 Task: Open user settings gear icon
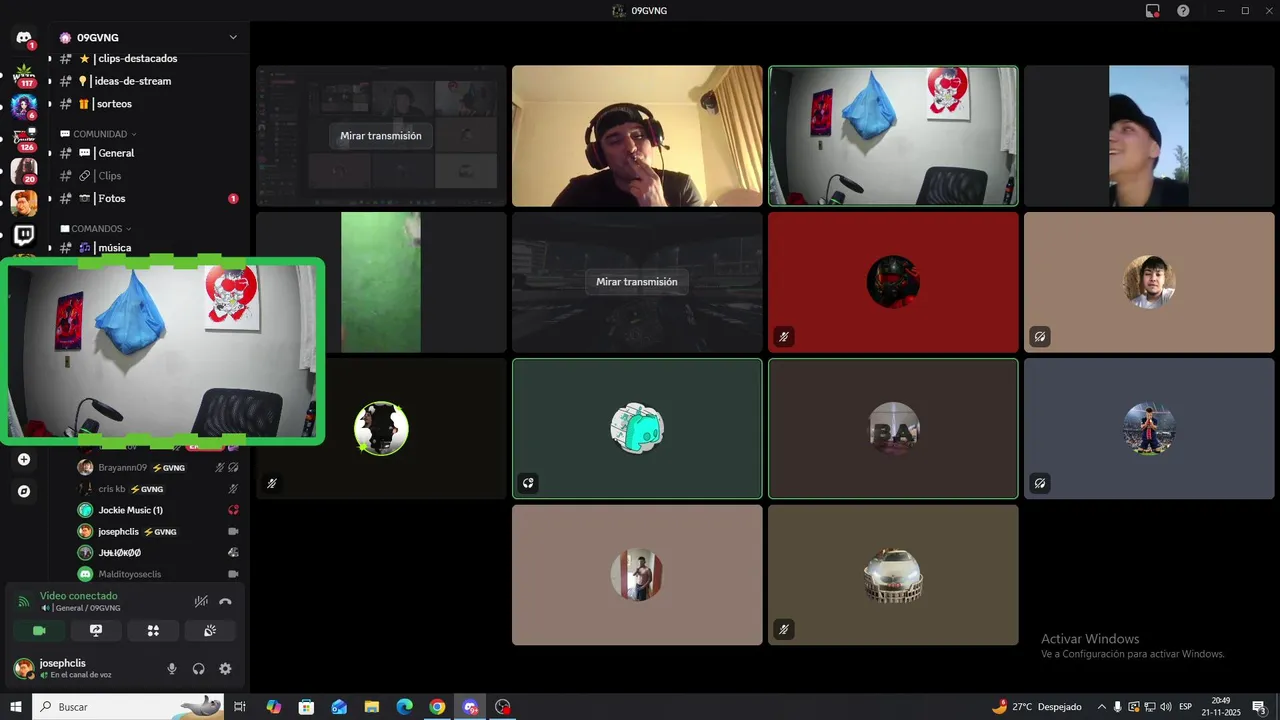tap(225, 669)
